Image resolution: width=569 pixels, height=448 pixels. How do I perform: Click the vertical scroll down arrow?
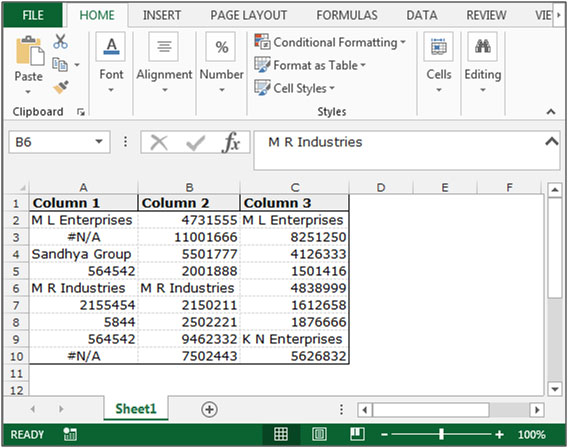pyautogui.click(x=554, y=389)
